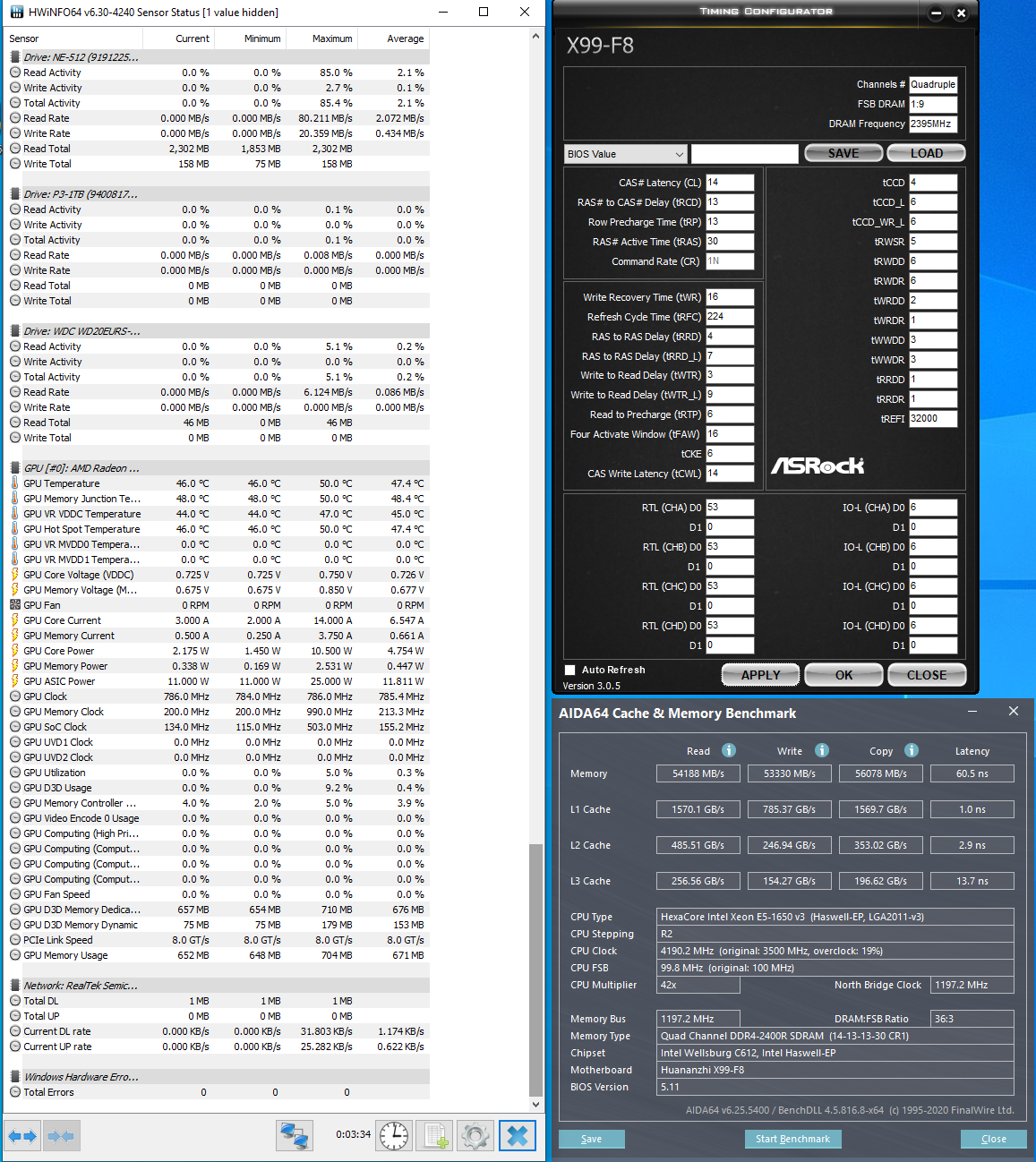1036x1162 pixels.
Task: Toggle the Auto Refresh checkbox
Action: (569, 670)
